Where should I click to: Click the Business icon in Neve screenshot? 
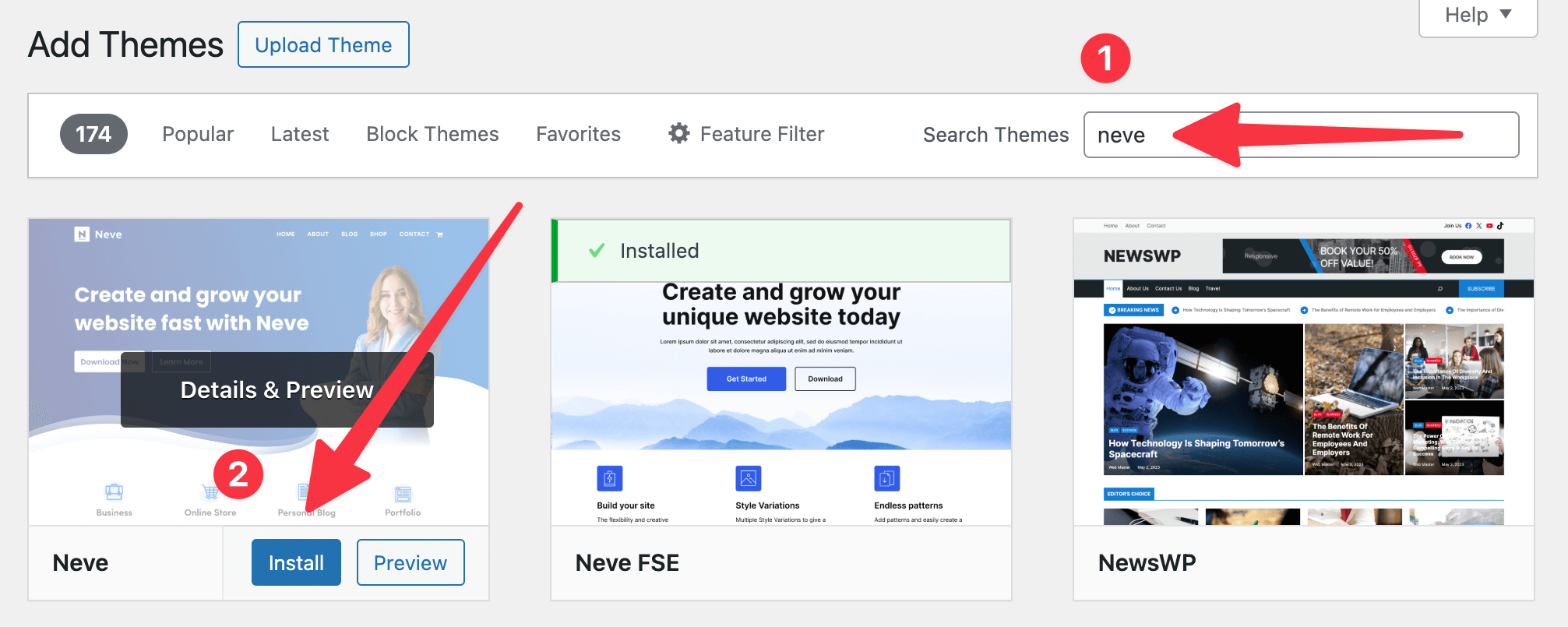(114, 492)
